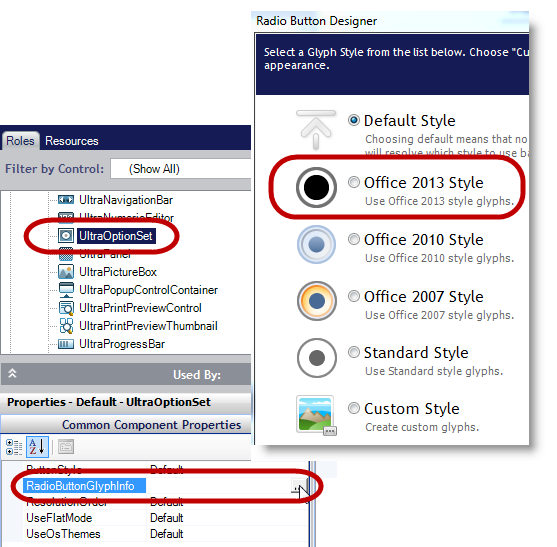Click the UltraPrintPreviewThumbnail icon

pyautogui.click(x=66, y=326)
